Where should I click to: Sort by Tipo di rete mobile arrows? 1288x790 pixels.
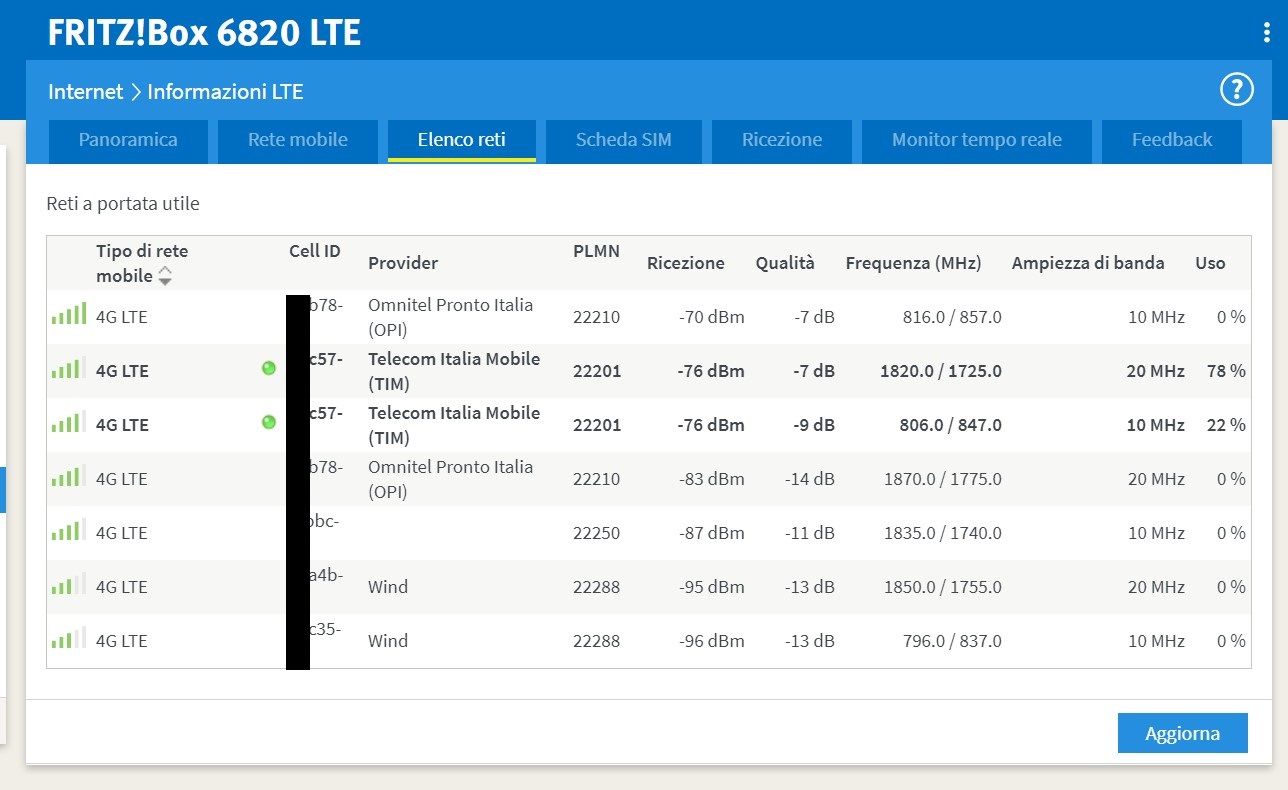166,276
